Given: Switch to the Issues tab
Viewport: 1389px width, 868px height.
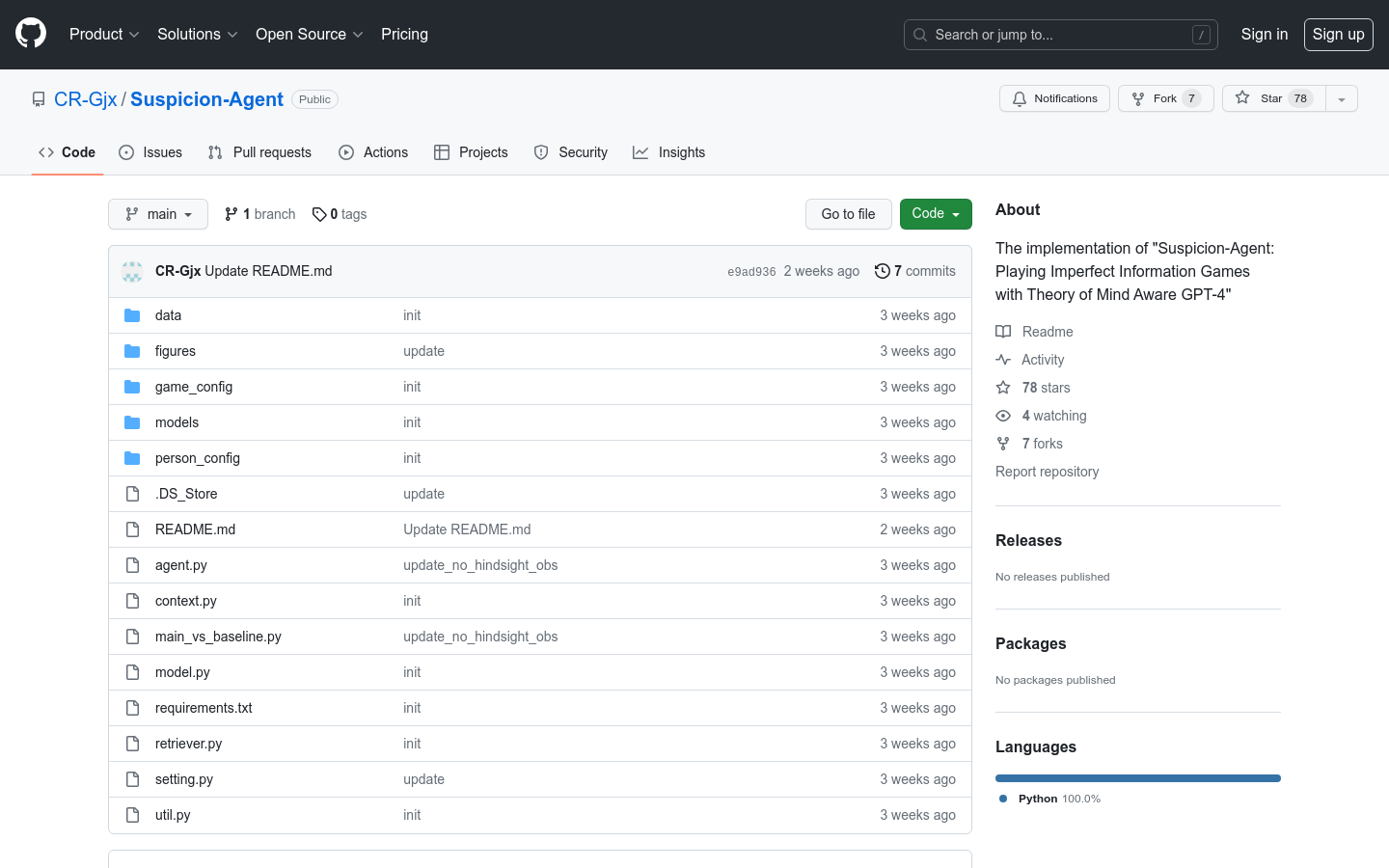Looking at the screenshot, I should point(150,152).
